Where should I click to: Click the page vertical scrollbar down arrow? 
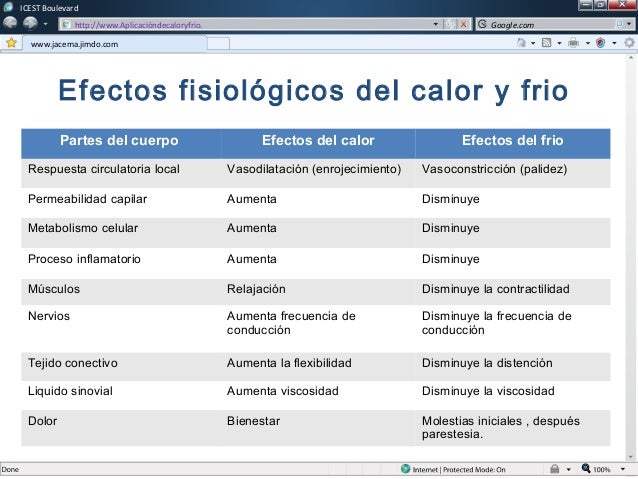[631, 457]
